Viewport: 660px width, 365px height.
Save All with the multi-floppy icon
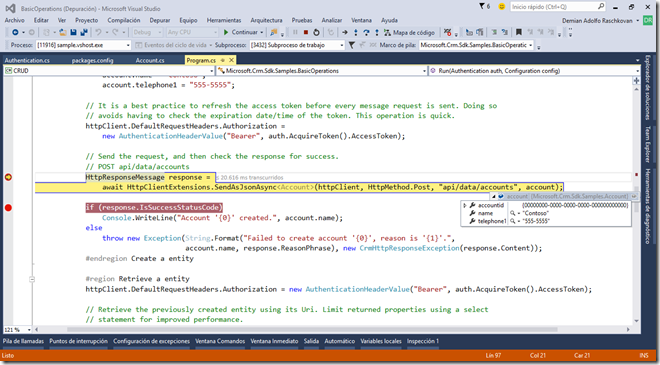84,32
